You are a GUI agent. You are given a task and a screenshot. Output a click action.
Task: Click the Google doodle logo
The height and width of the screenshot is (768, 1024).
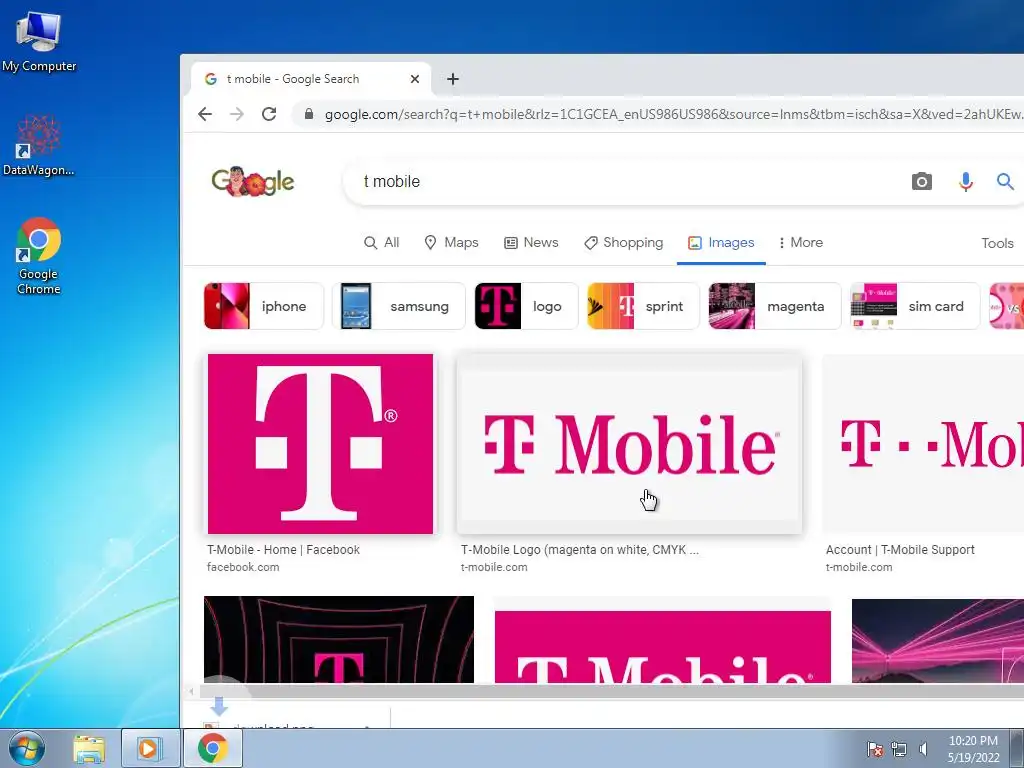[x=253, y=182]
